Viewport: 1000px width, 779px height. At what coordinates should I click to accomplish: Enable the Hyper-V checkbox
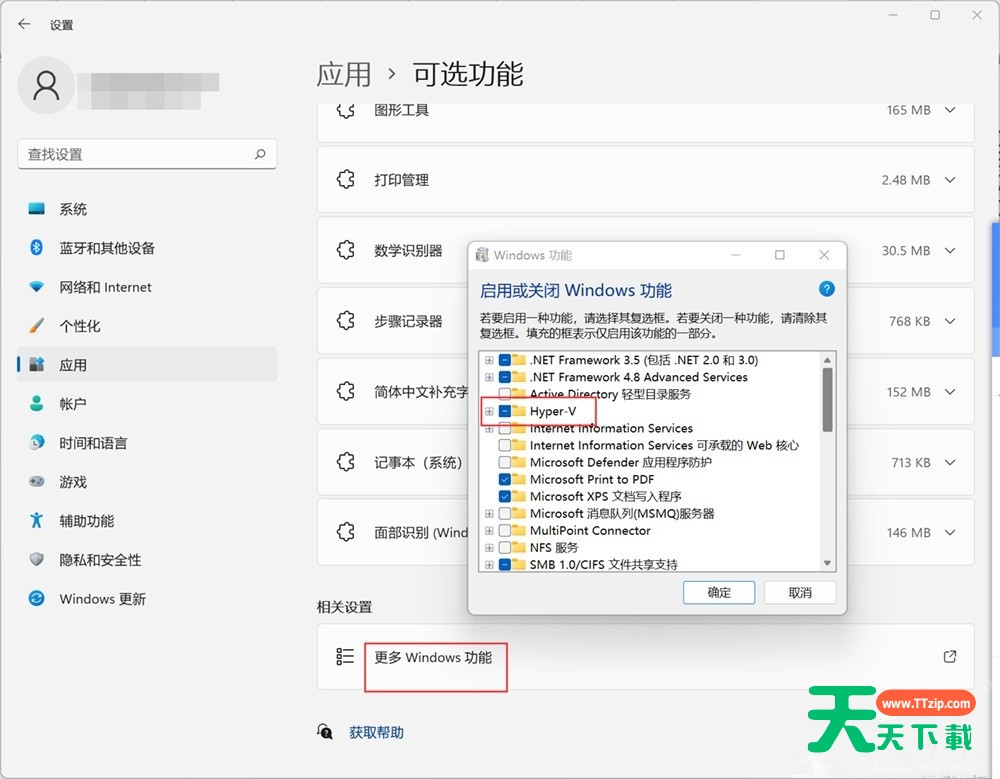(x=506, y=411)
